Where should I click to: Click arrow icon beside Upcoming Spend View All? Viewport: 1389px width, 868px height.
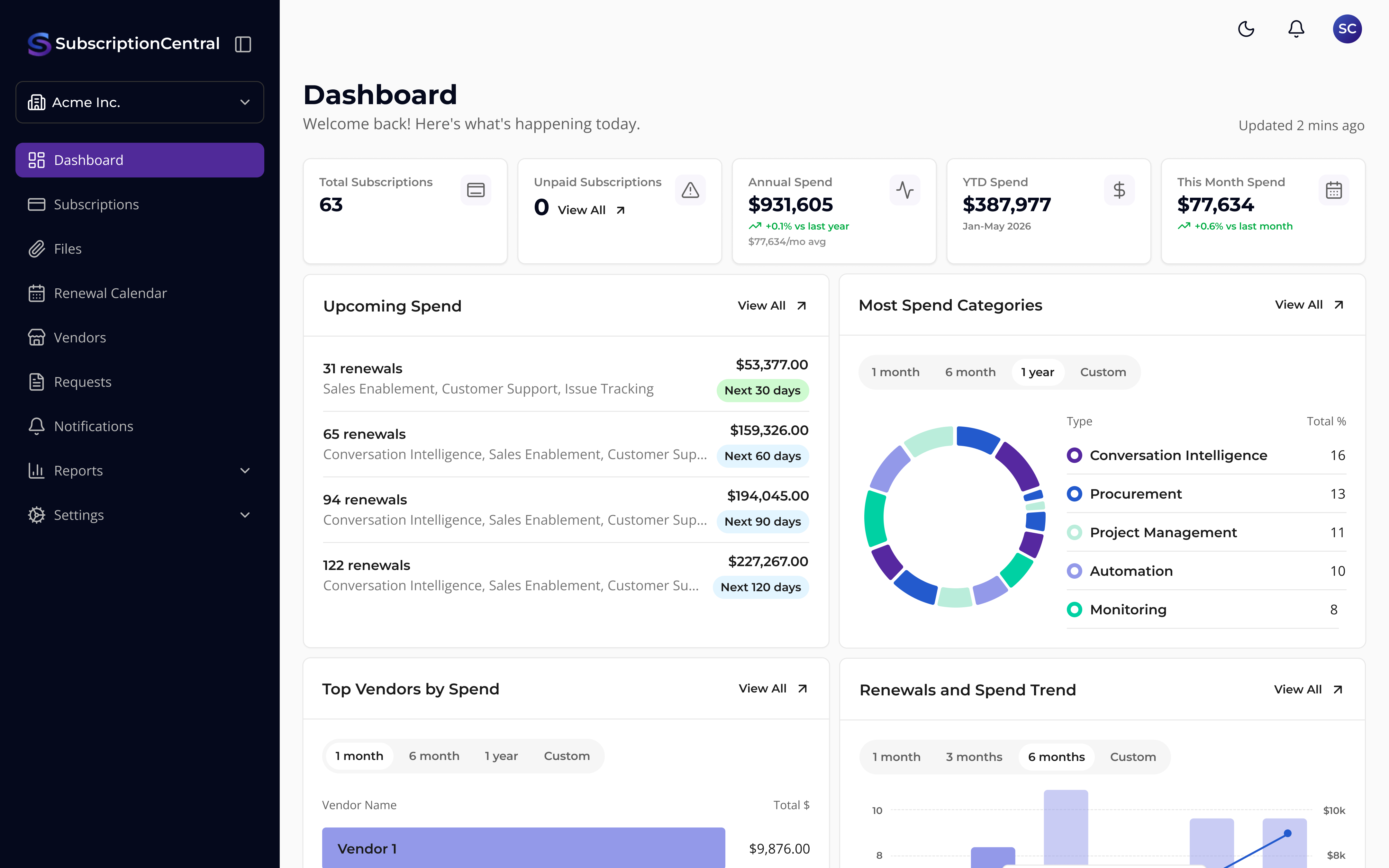point(802,306)
